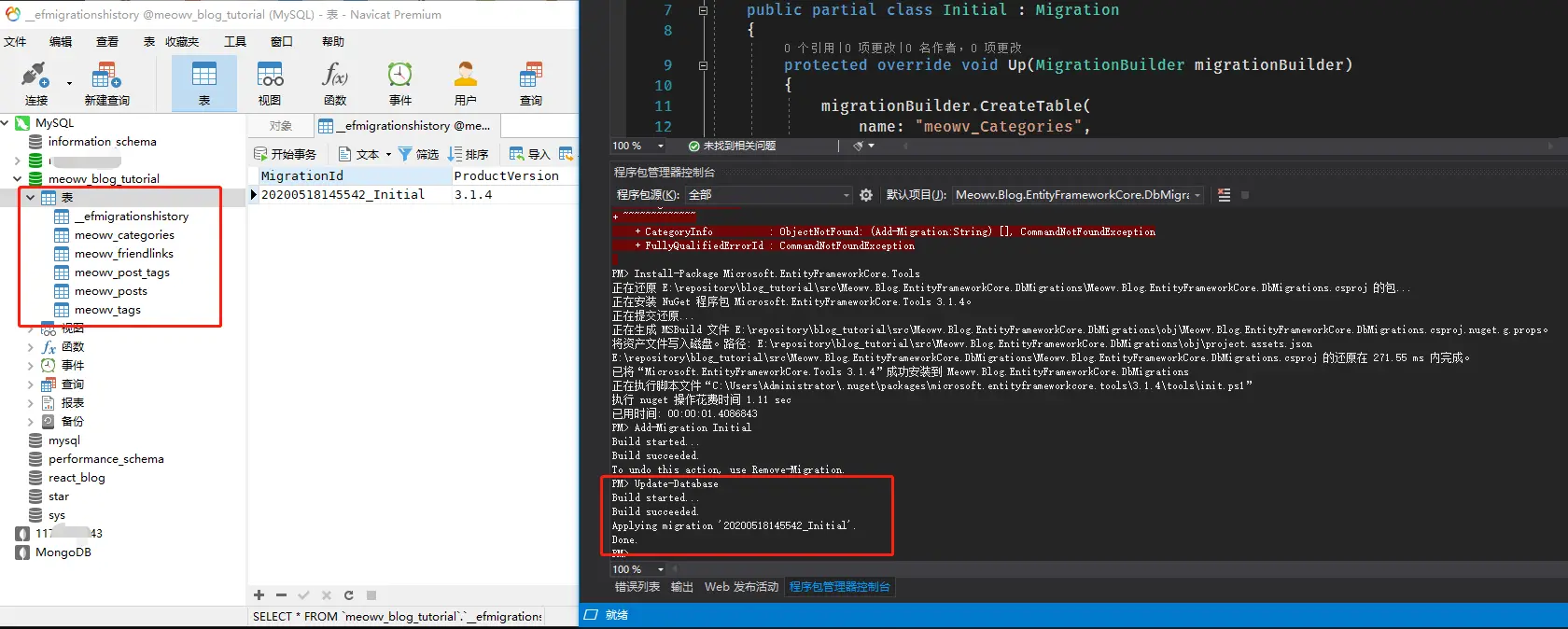Discard changes with the X icon
The width and height of the screenshot is (1568, 629).
point(327,595)
